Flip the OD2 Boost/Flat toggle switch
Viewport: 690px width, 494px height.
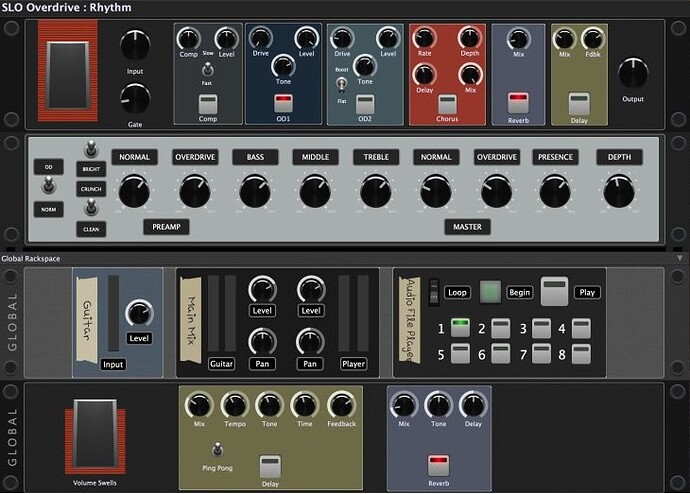341,84
